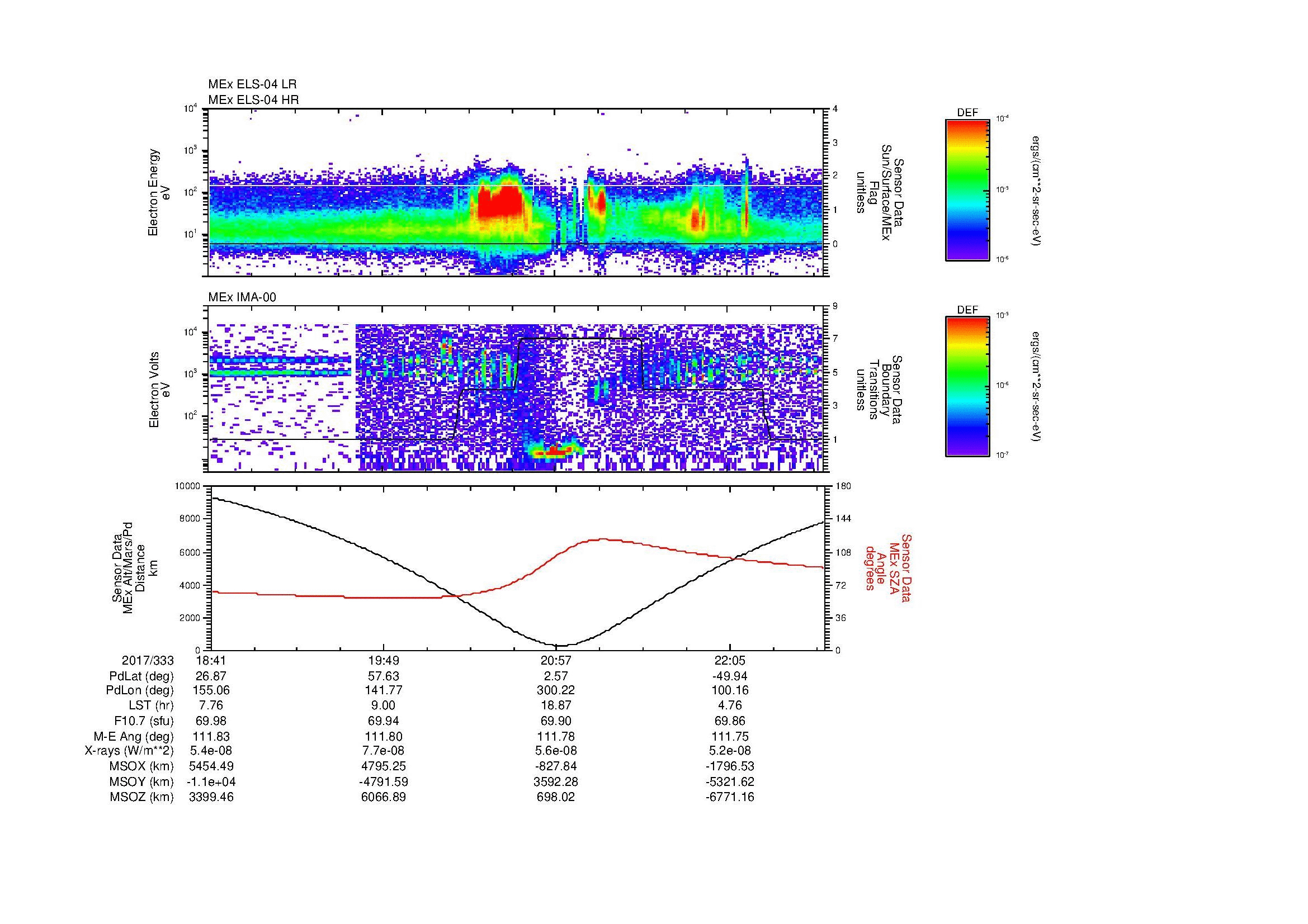
Task: Click the 'PdLon (deg)' row label
Action: [141, 690]
